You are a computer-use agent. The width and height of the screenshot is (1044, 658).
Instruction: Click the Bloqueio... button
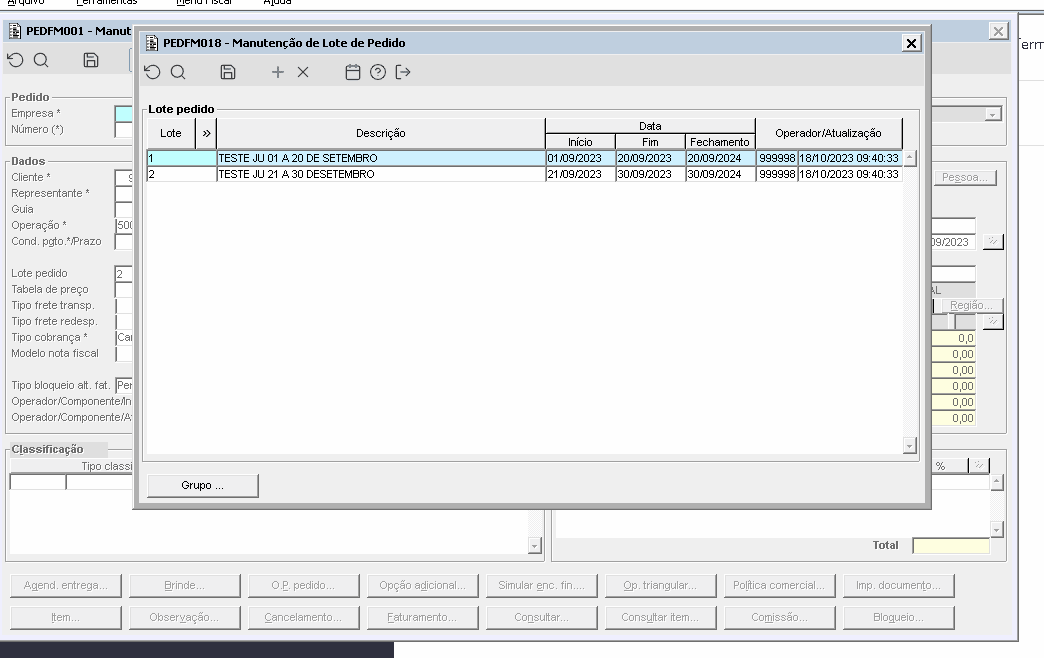pyautogui.click(x=898, y=617)
